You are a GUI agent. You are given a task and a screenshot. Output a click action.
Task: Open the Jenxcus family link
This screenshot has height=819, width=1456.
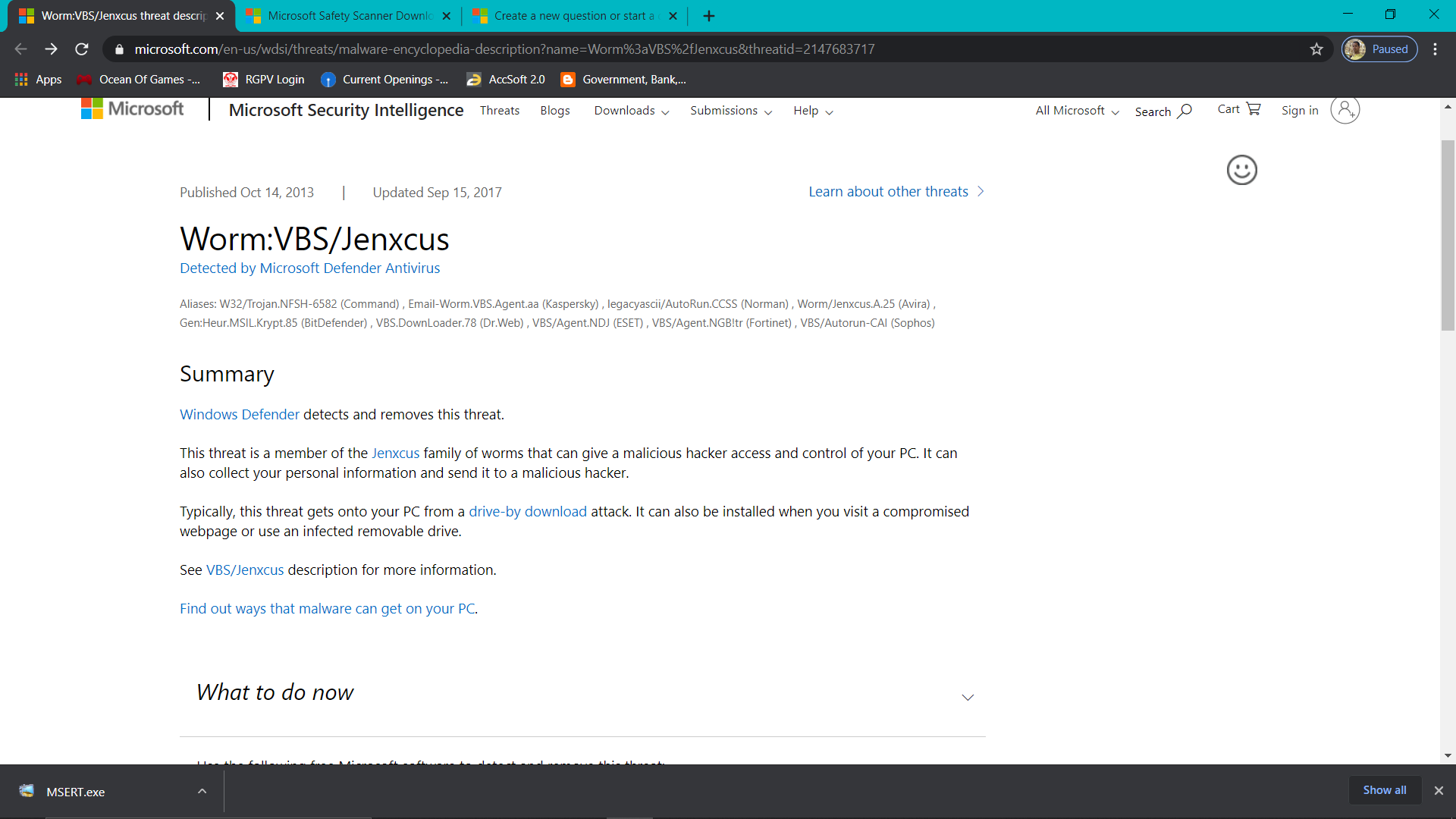click(396, 453)
